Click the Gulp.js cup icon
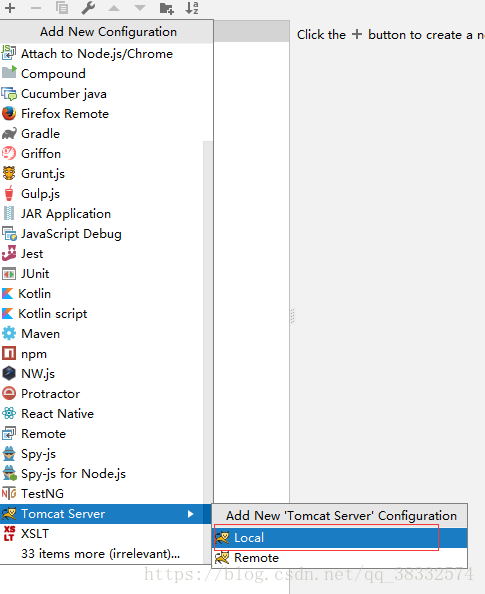 pos(9,194)
